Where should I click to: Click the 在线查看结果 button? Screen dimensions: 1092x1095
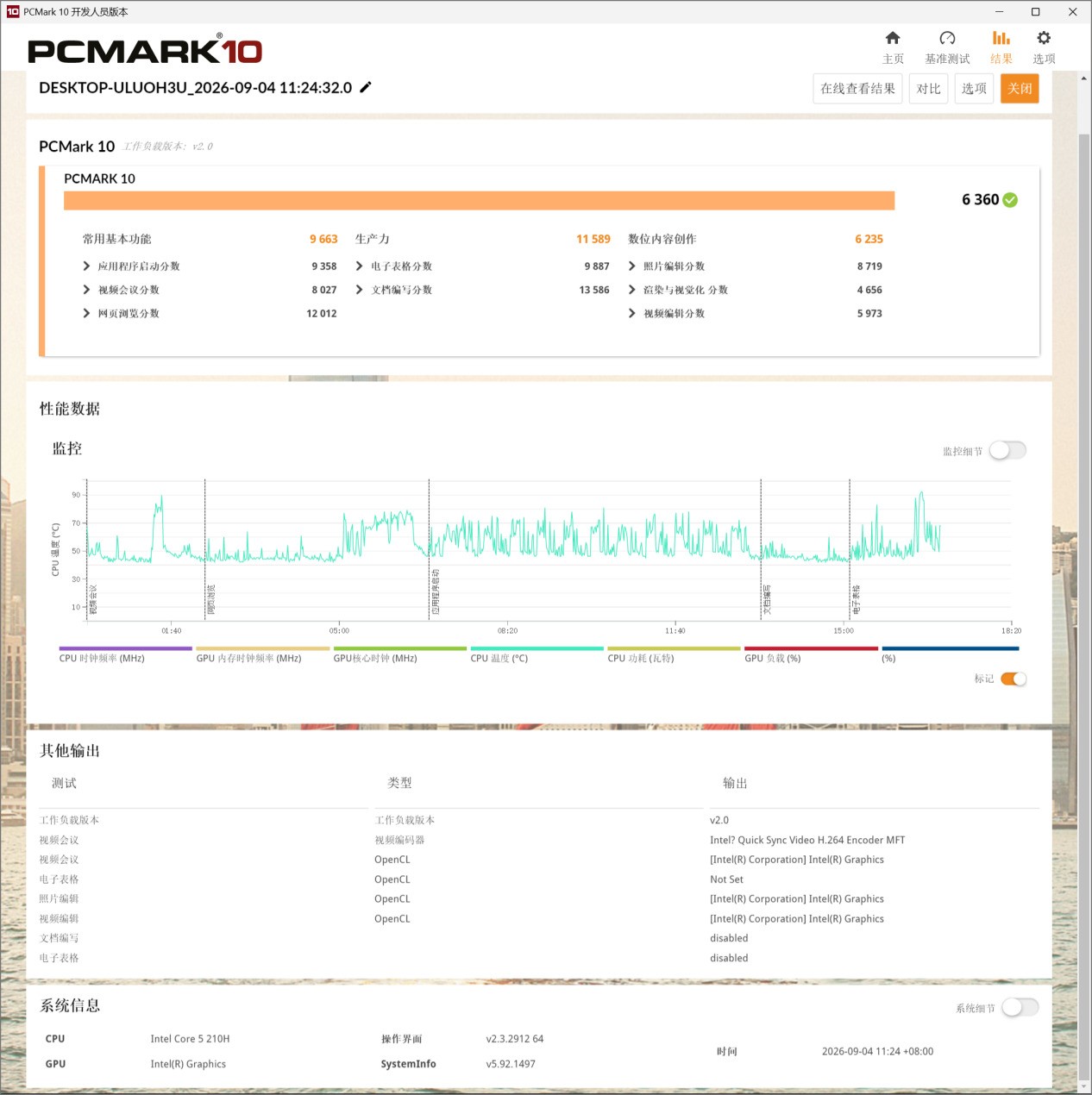(x=857, y=89)
